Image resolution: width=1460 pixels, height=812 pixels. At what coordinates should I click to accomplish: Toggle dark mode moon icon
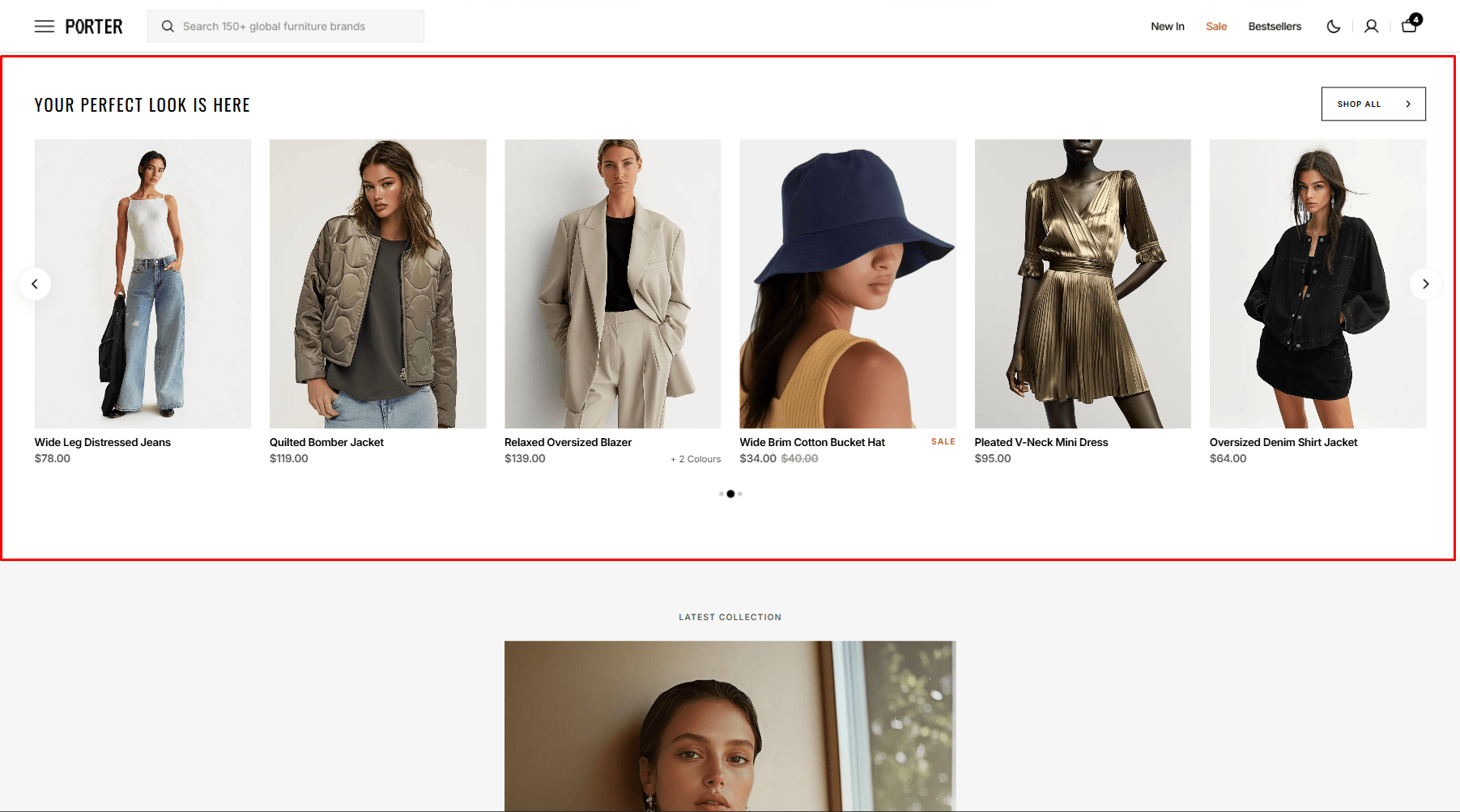1333,27
